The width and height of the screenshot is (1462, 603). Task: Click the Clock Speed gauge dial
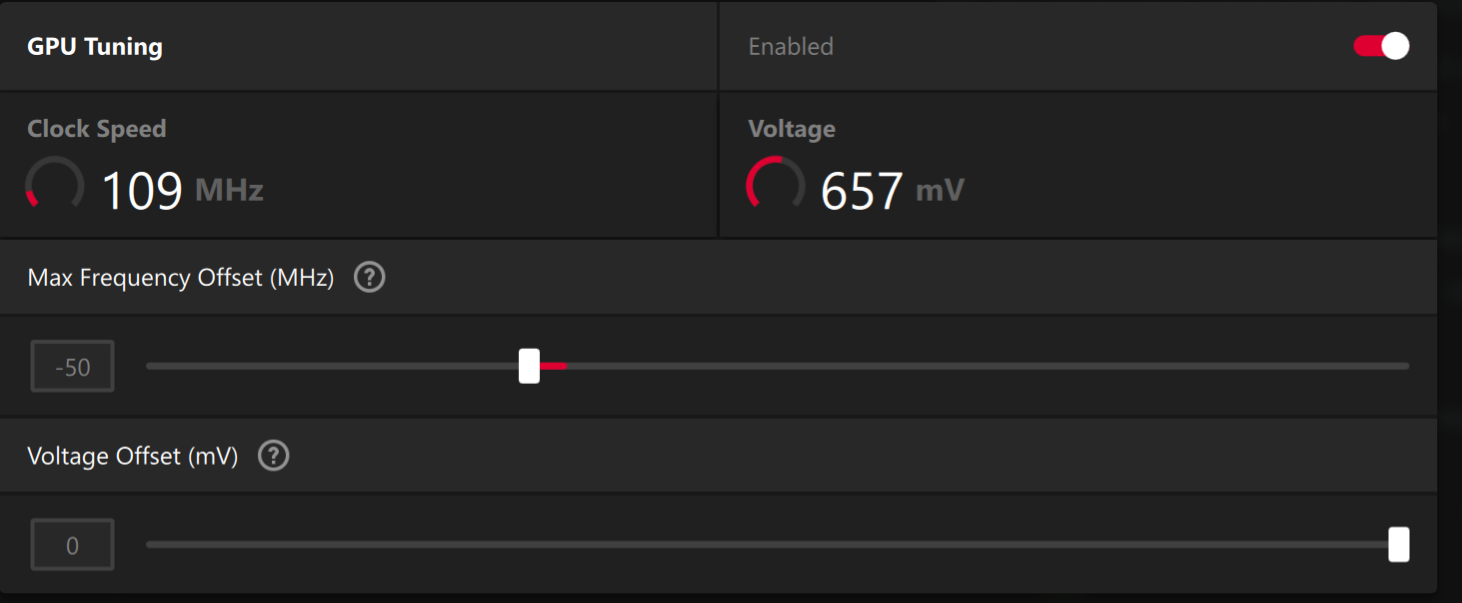tap(55, 185)
